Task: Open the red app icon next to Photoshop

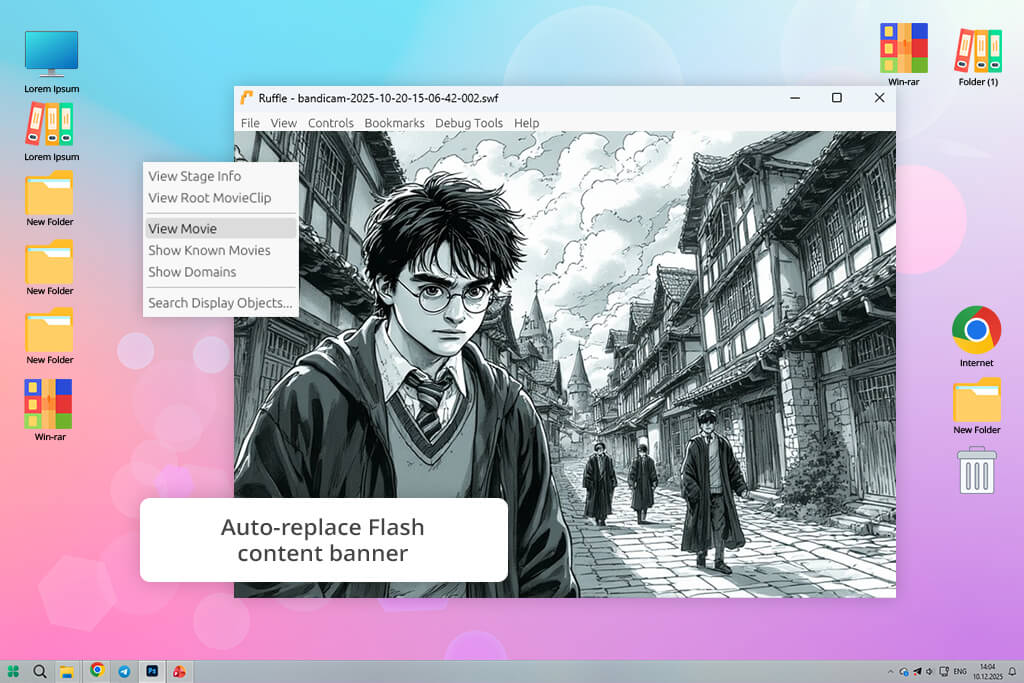Action: pyautogui.click(x=179, y=671)
